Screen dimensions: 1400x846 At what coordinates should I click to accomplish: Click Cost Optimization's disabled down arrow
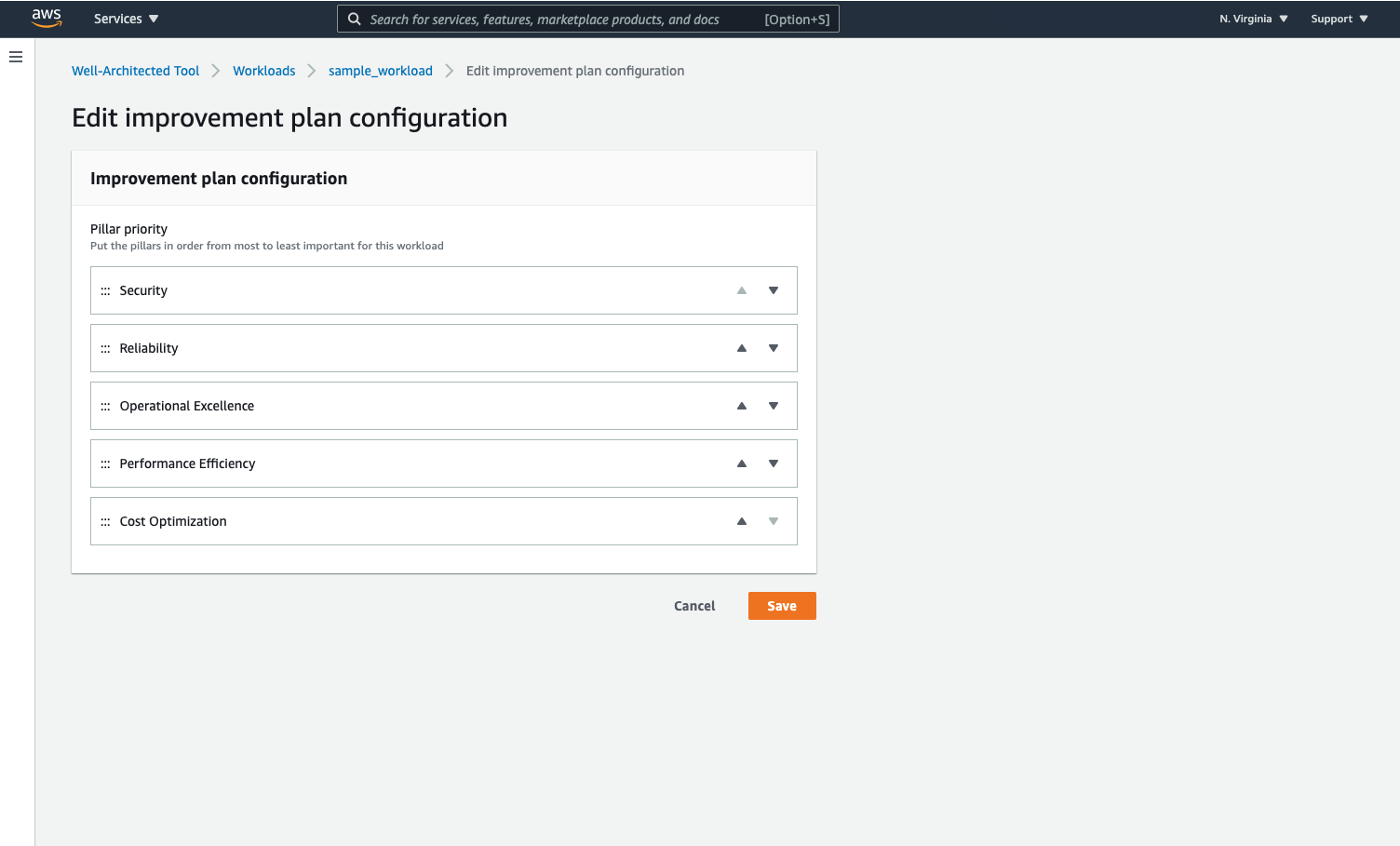tap(774, 521)
